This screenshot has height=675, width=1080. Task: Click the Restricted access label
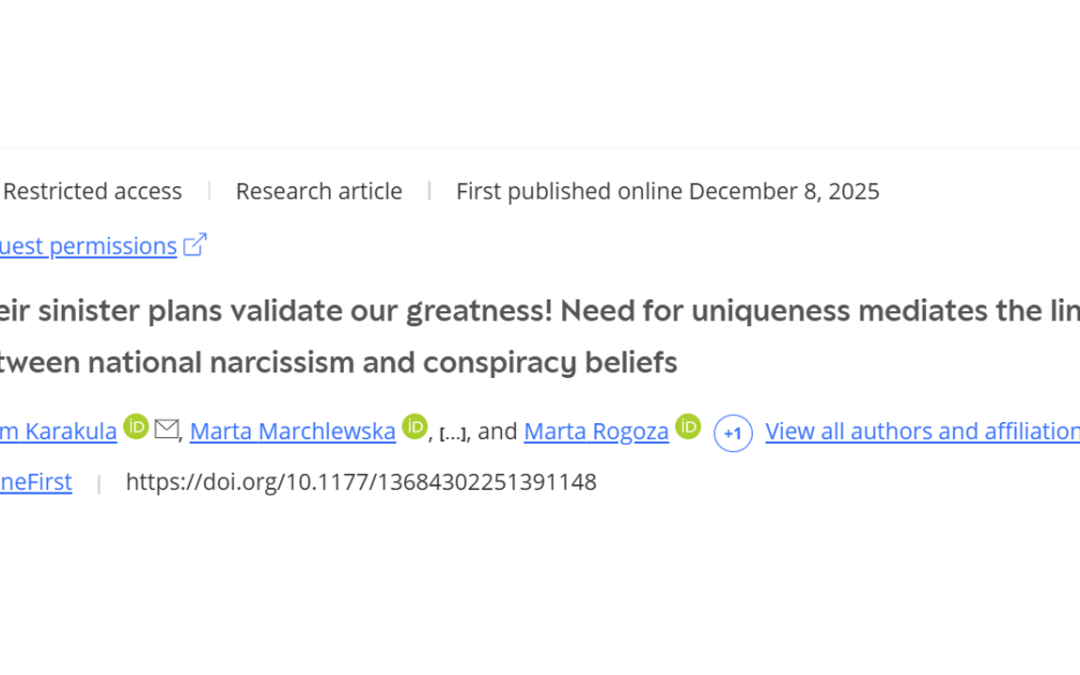coord(92,191)
